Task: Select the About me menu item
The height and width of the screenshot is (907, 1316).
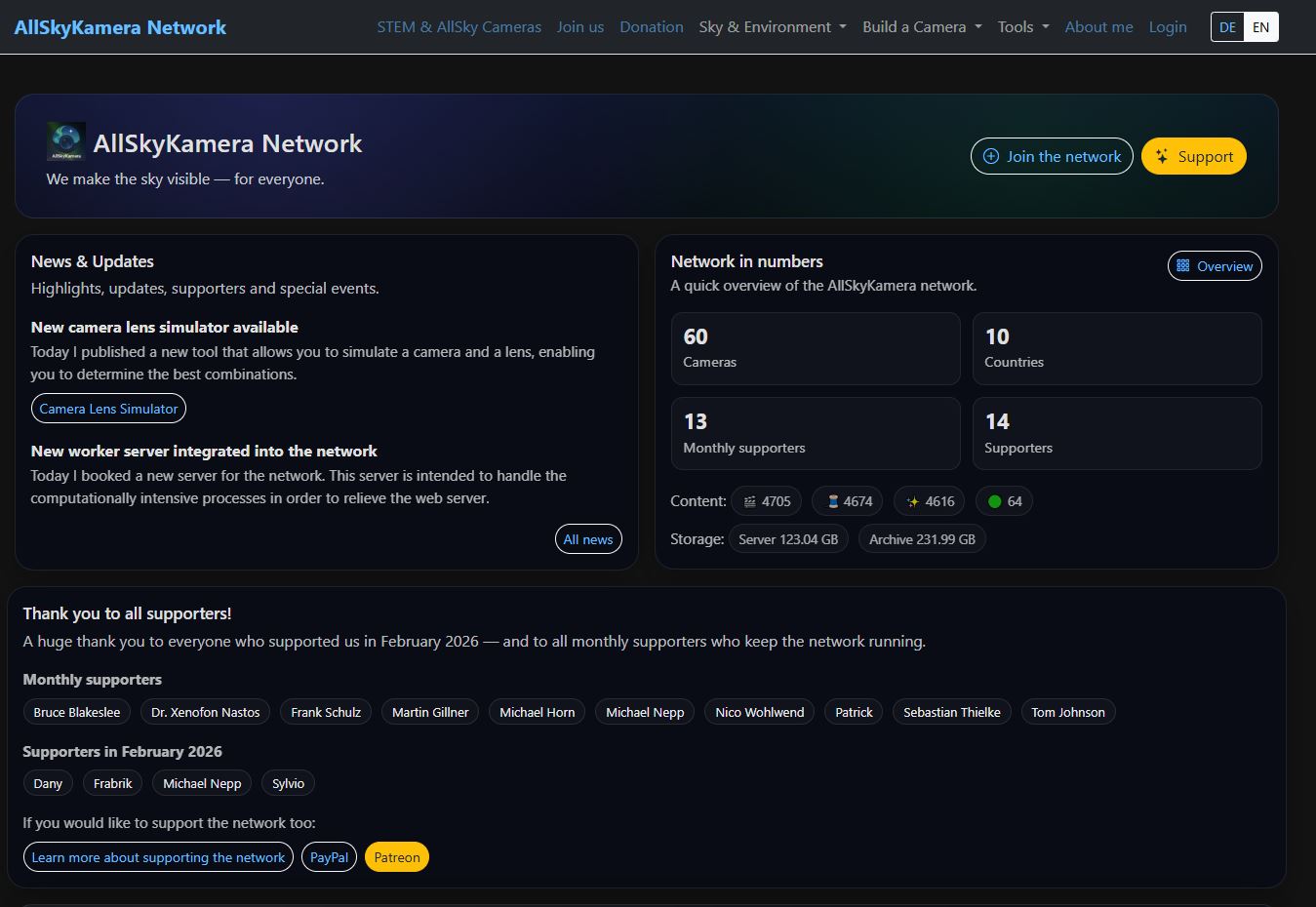Action: [1098, 26]
